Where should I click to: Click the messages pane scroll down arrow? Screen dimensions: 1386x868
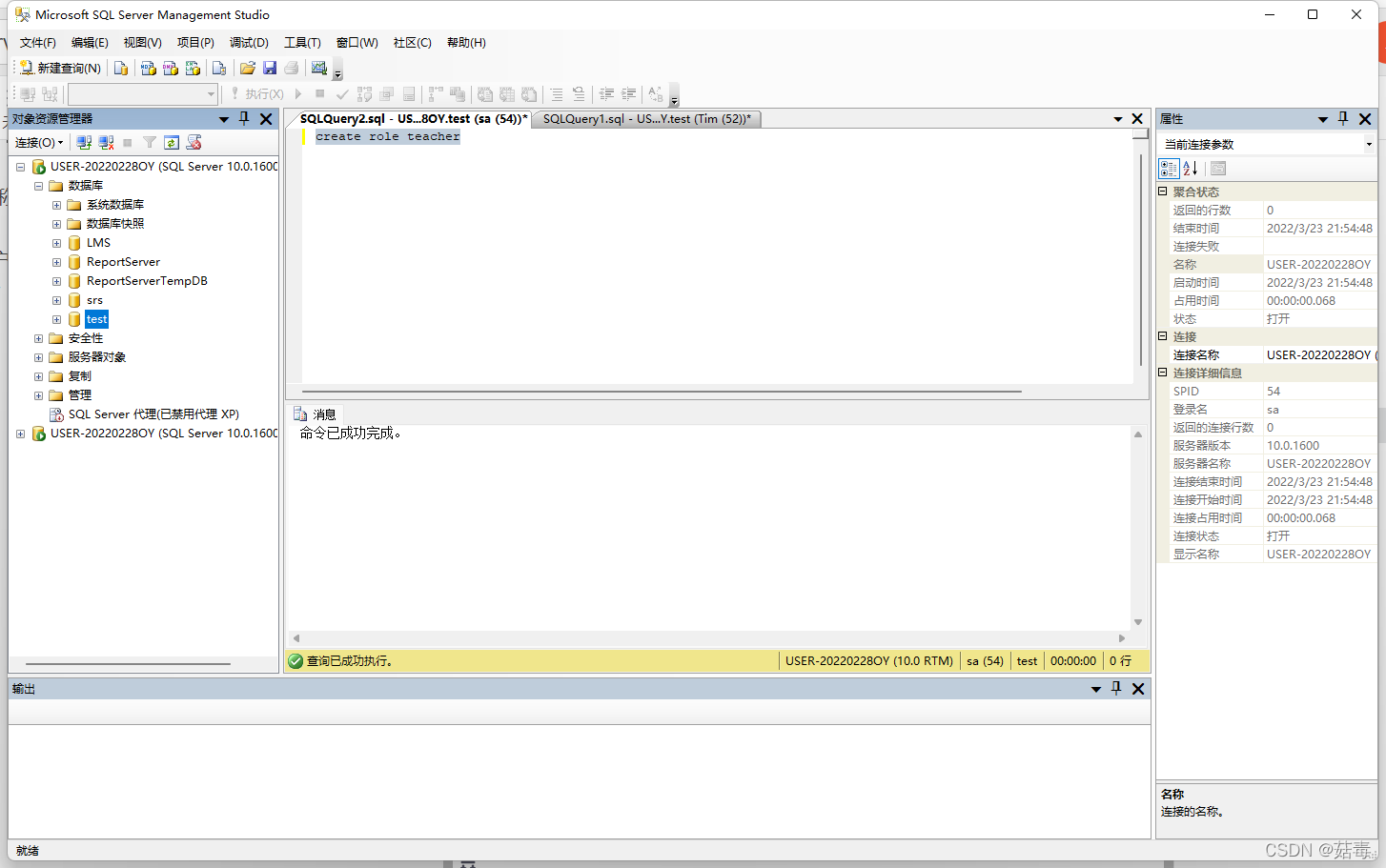1138,622
